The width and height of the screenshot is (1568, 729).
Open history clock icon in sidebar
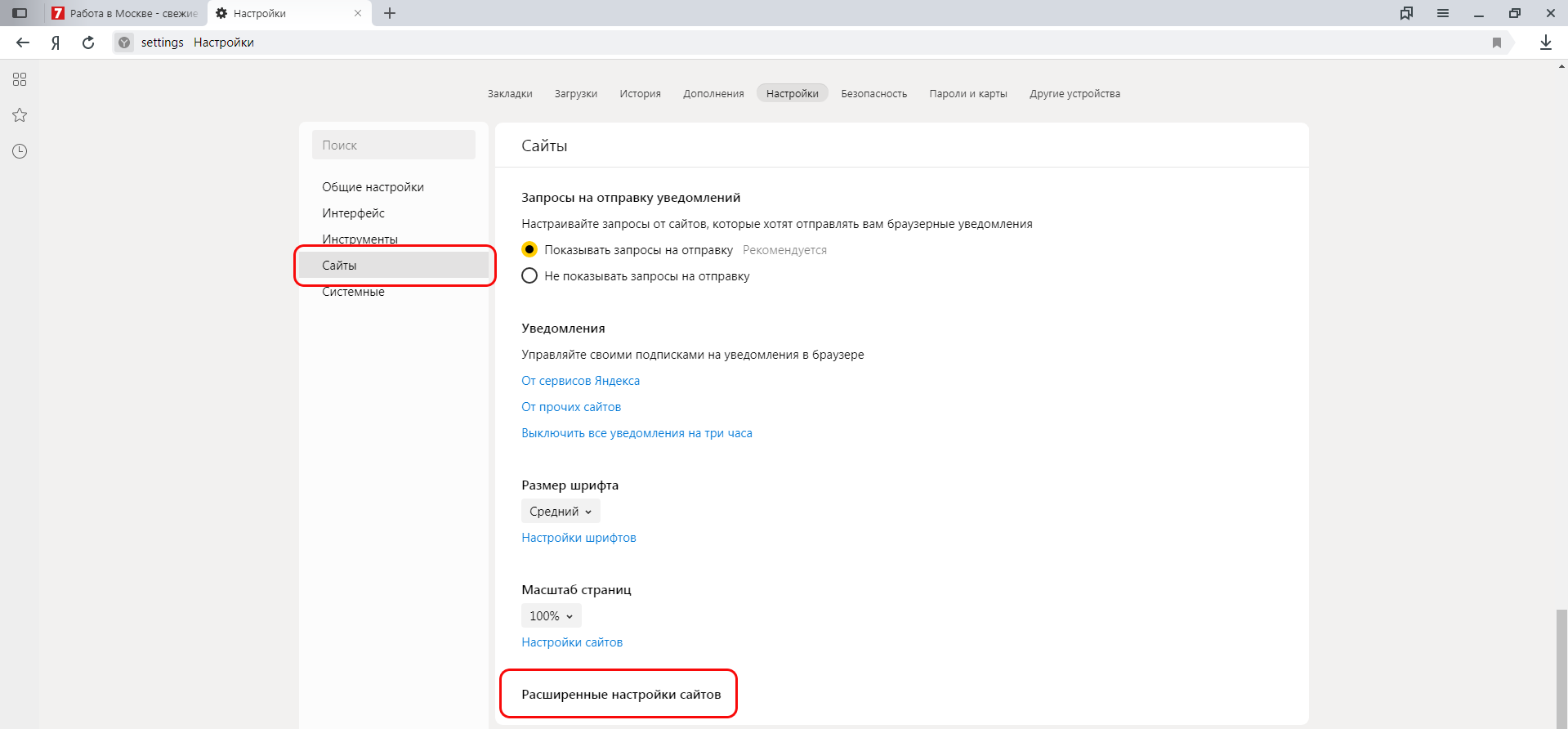[x=20, y=151]
